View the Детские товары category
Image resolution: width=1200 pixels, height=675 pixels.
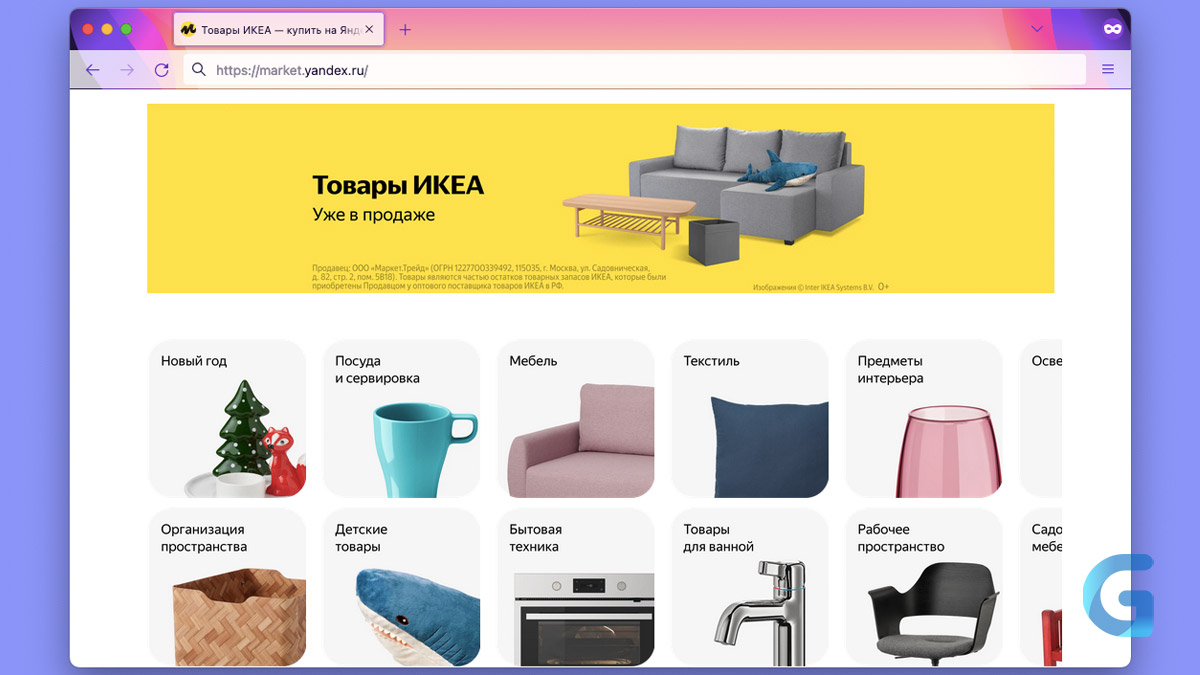click(401, 587)
